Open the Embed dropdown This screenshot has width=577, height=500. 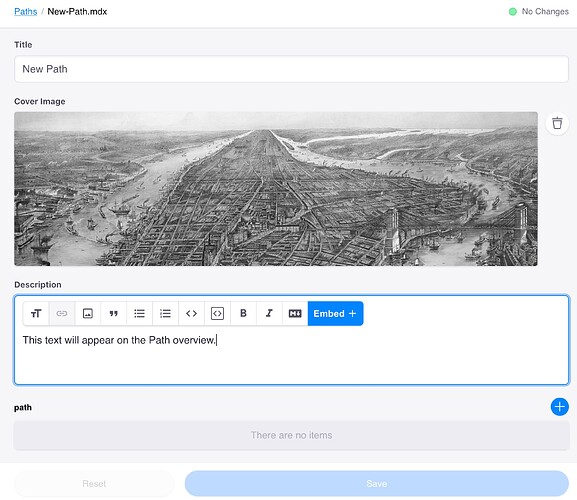336,313
